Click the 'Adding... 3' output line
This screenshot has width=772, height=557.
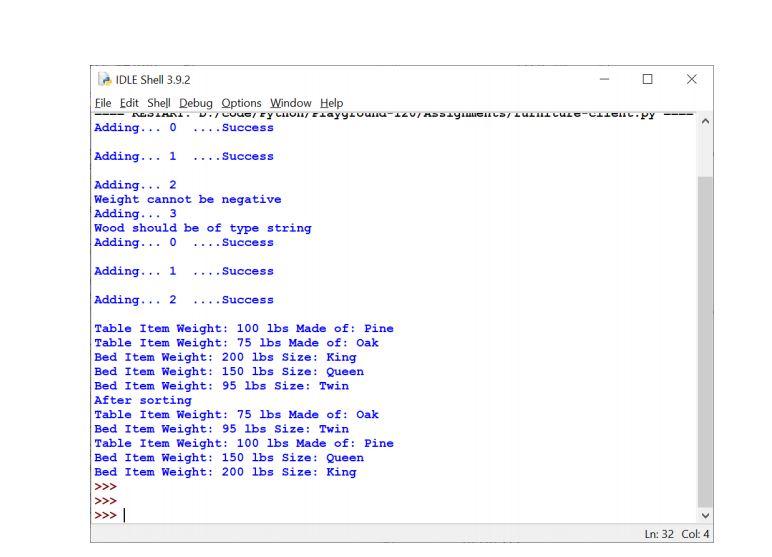click(x=135, y=214)
